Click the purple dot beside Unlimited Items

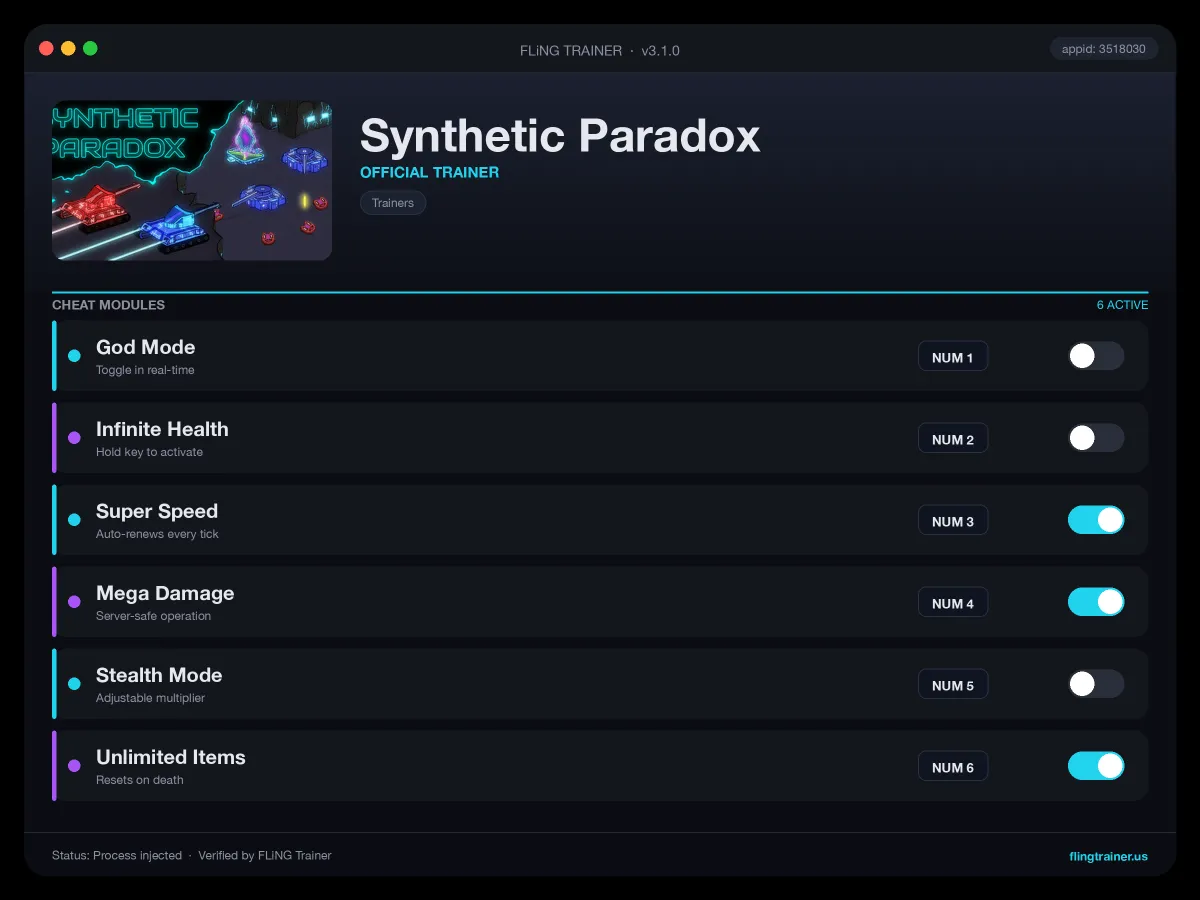point(74,766)
